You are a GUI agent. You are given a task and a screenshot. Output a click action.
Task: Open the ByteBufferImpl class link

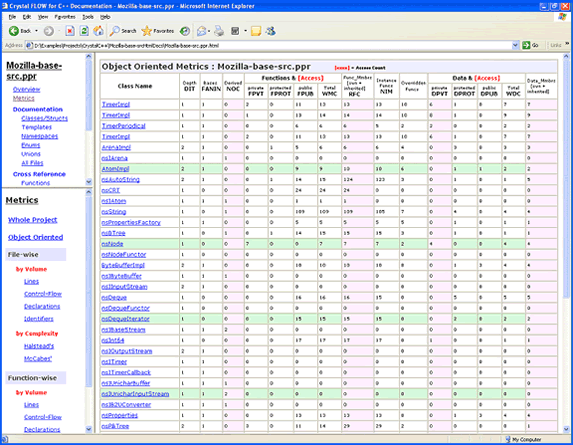click(123, 265)
